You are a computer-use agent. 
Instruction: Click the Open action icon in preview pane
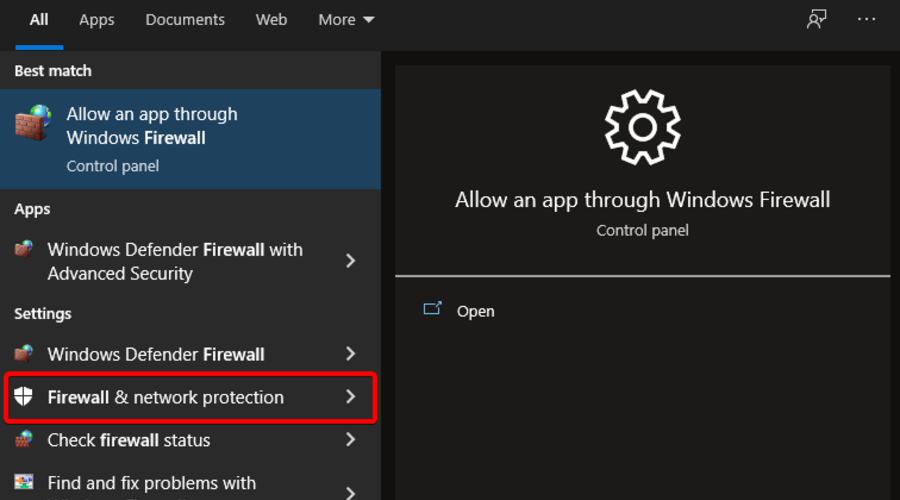click(x=432, y=310)
